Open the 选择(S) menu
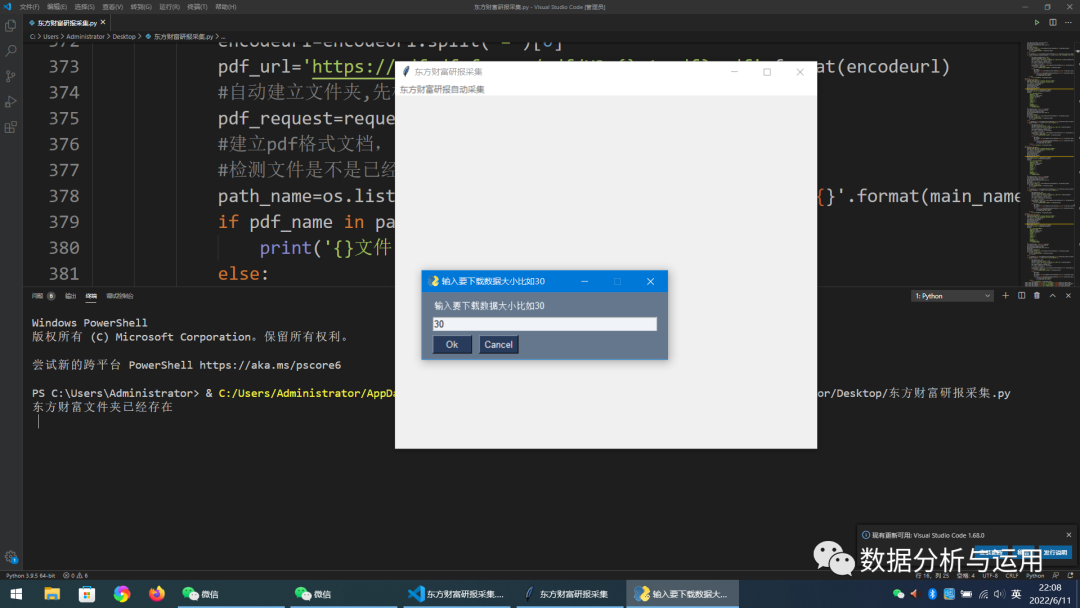Screen dimensions: 1080x608 [x=84, y=7]
